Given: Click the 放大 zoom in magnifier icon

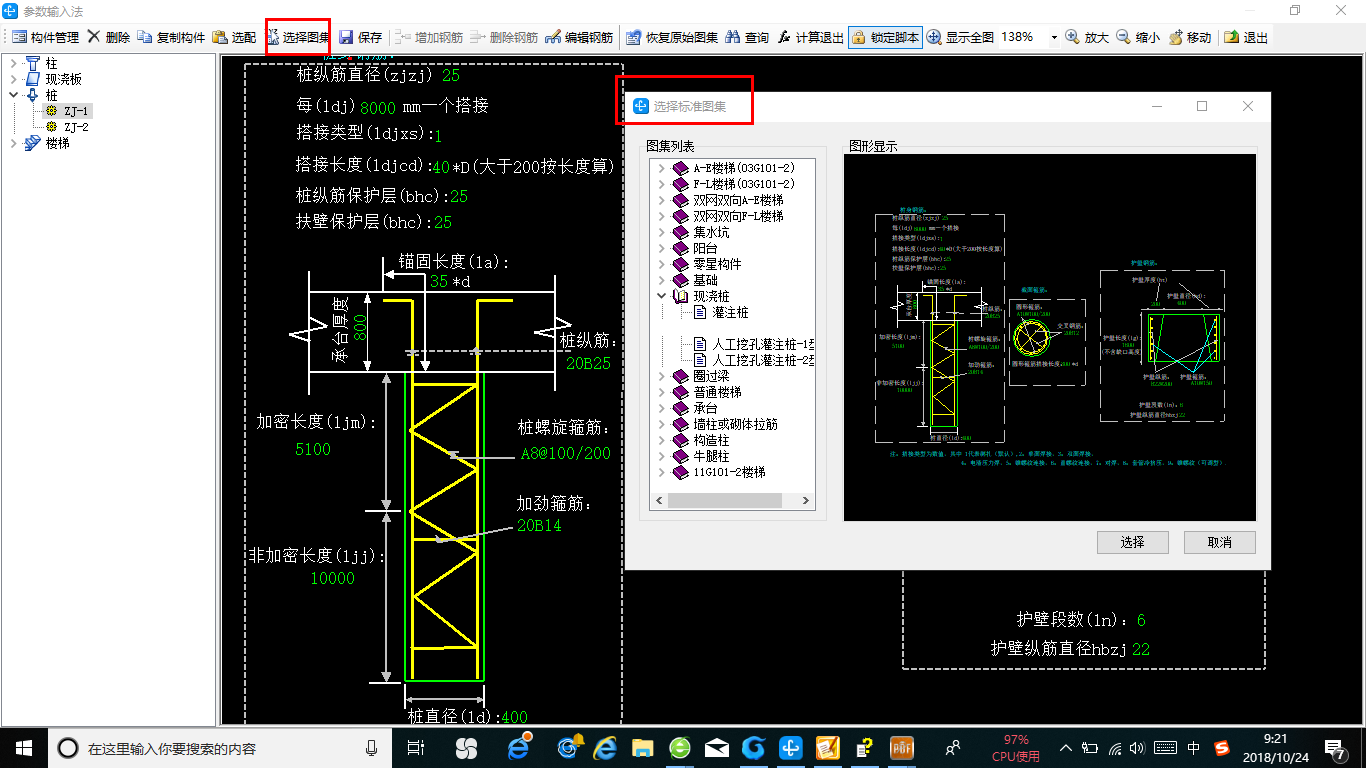Looking at the screenshot, I should point(1072,37).
